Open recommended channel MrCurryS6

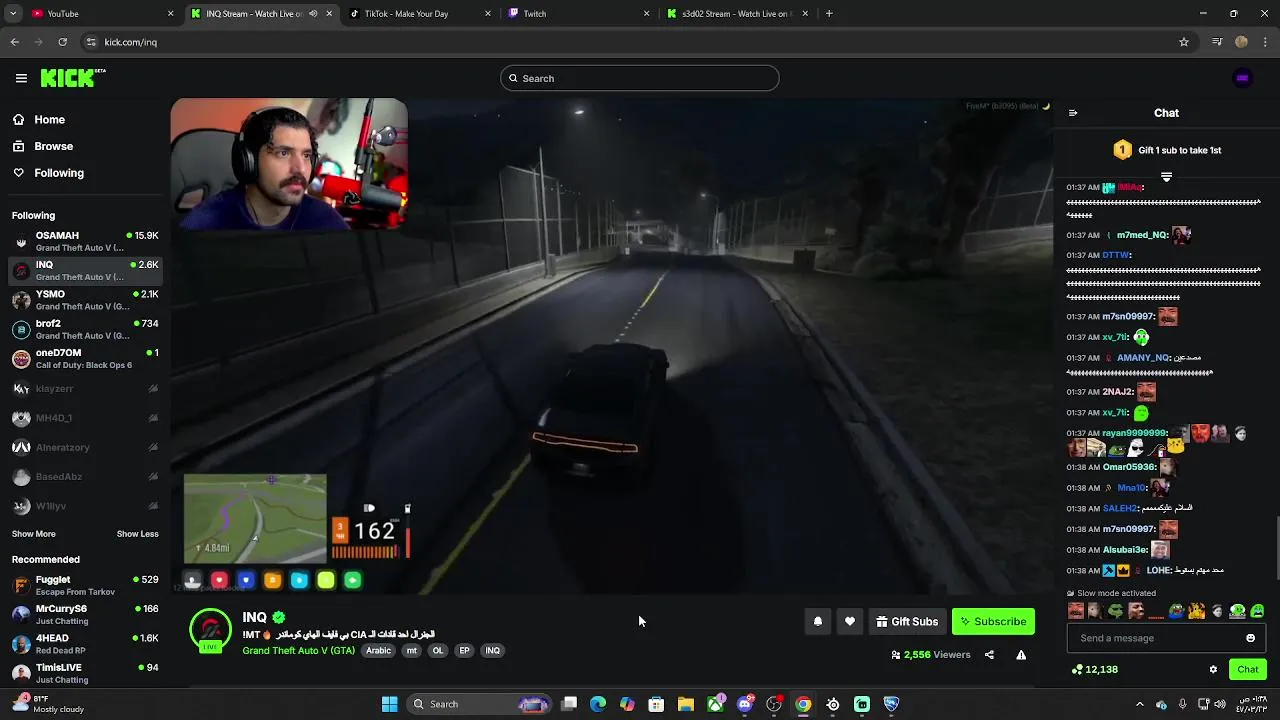(84, 614)
